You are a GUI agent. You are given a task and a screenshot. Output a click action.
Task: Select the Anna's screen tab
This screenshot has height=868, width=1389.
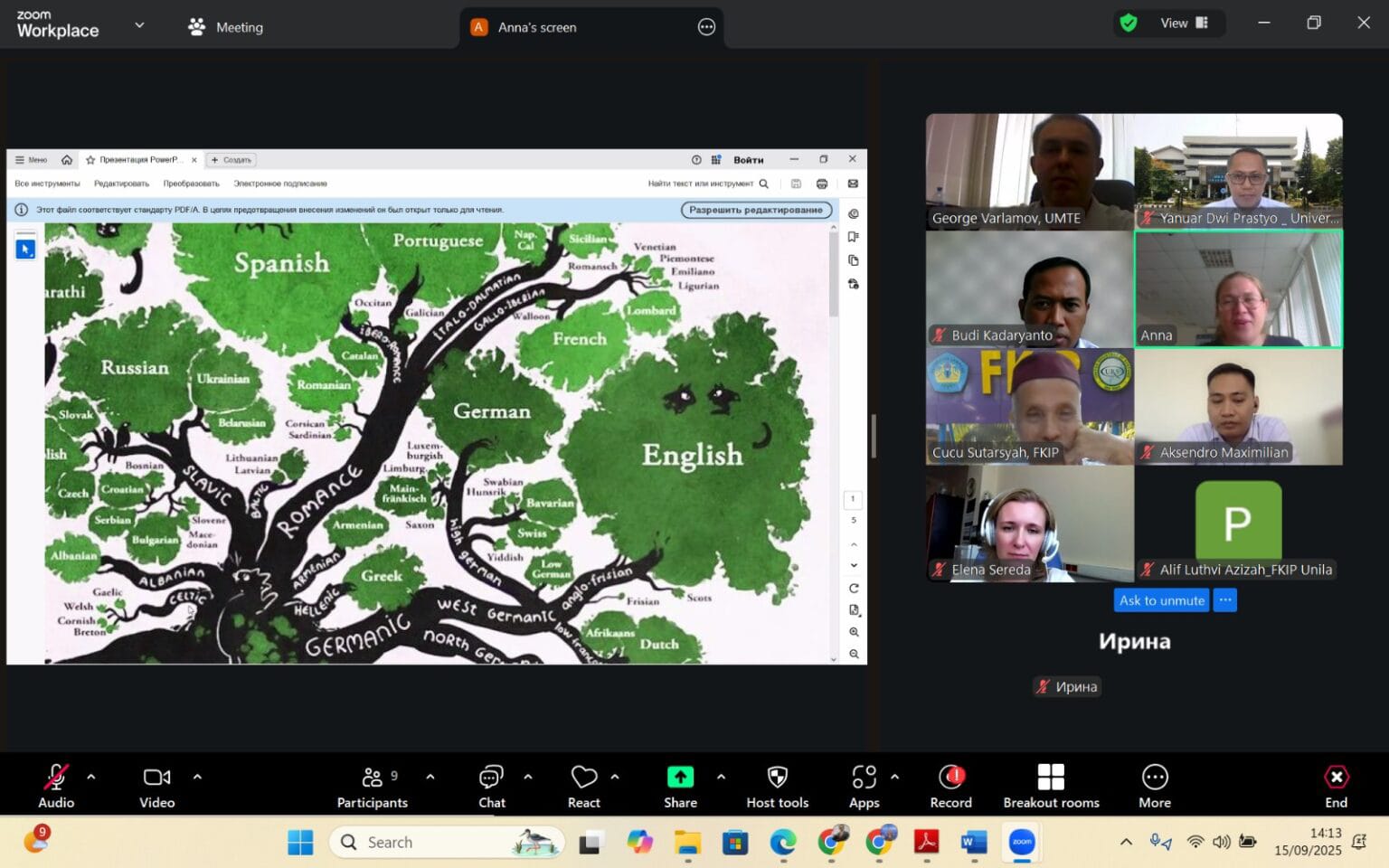[x=536, y=27]
